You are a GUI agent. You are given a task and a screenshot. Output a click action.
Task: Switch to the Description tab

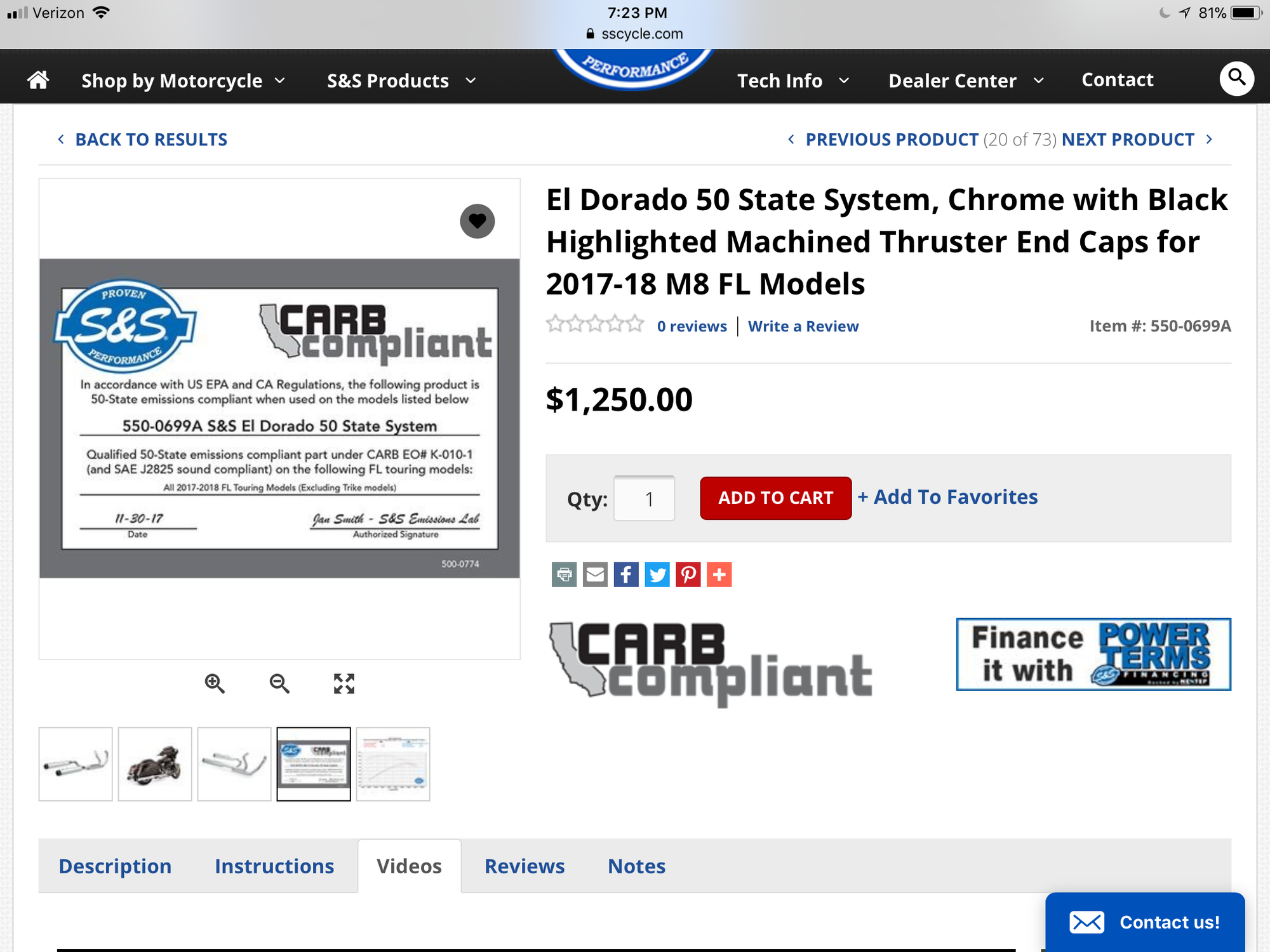coord(115,866)
